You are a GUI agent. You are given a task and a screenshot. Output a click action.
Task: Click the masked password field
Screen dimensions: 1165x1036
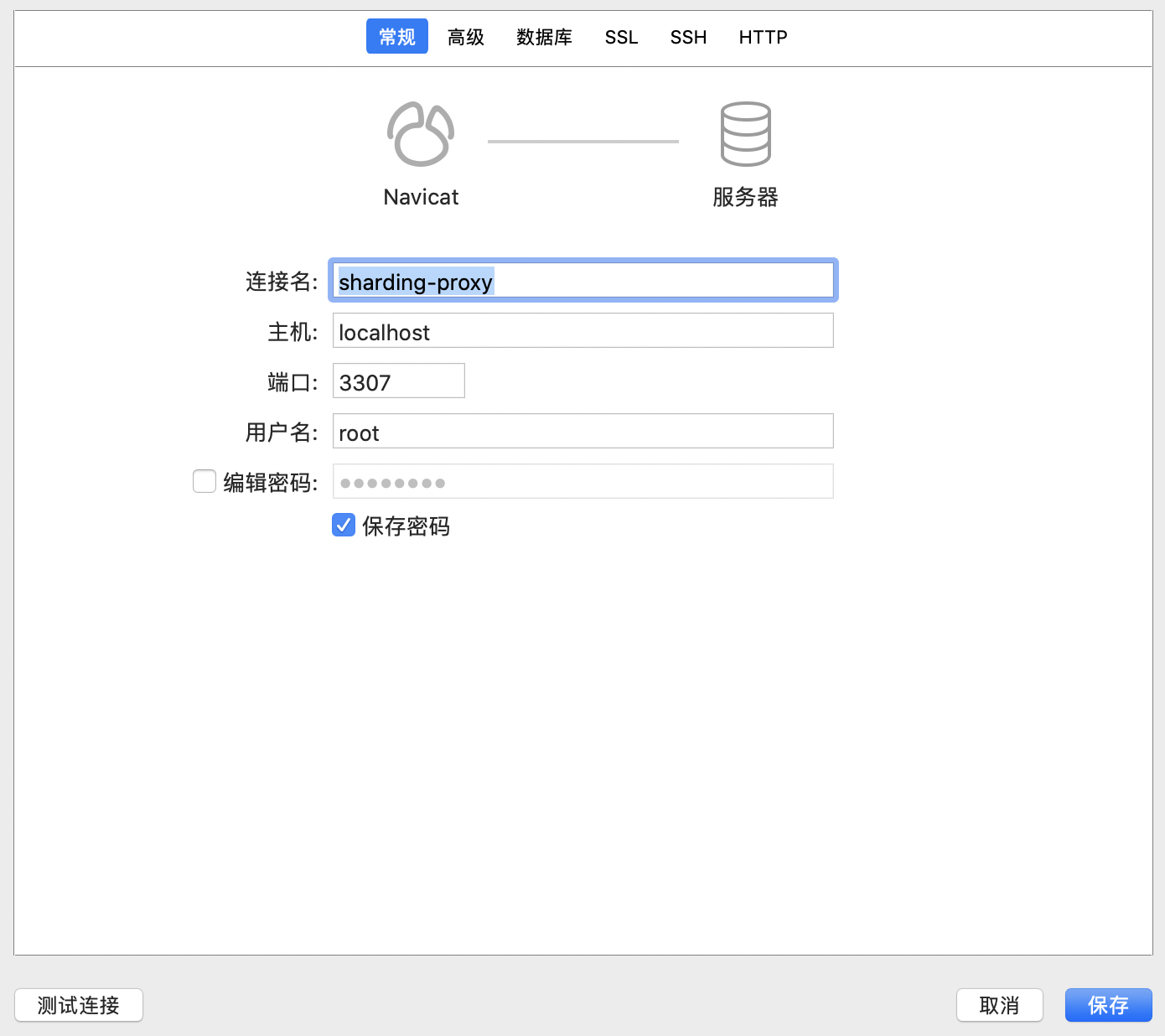click(x=583, y=481)
